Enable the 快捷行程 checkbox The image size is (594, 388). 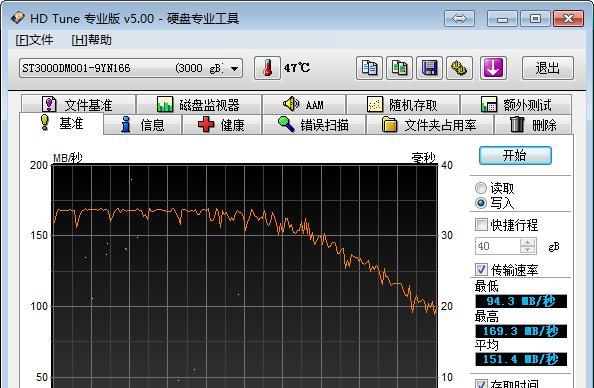481,225
